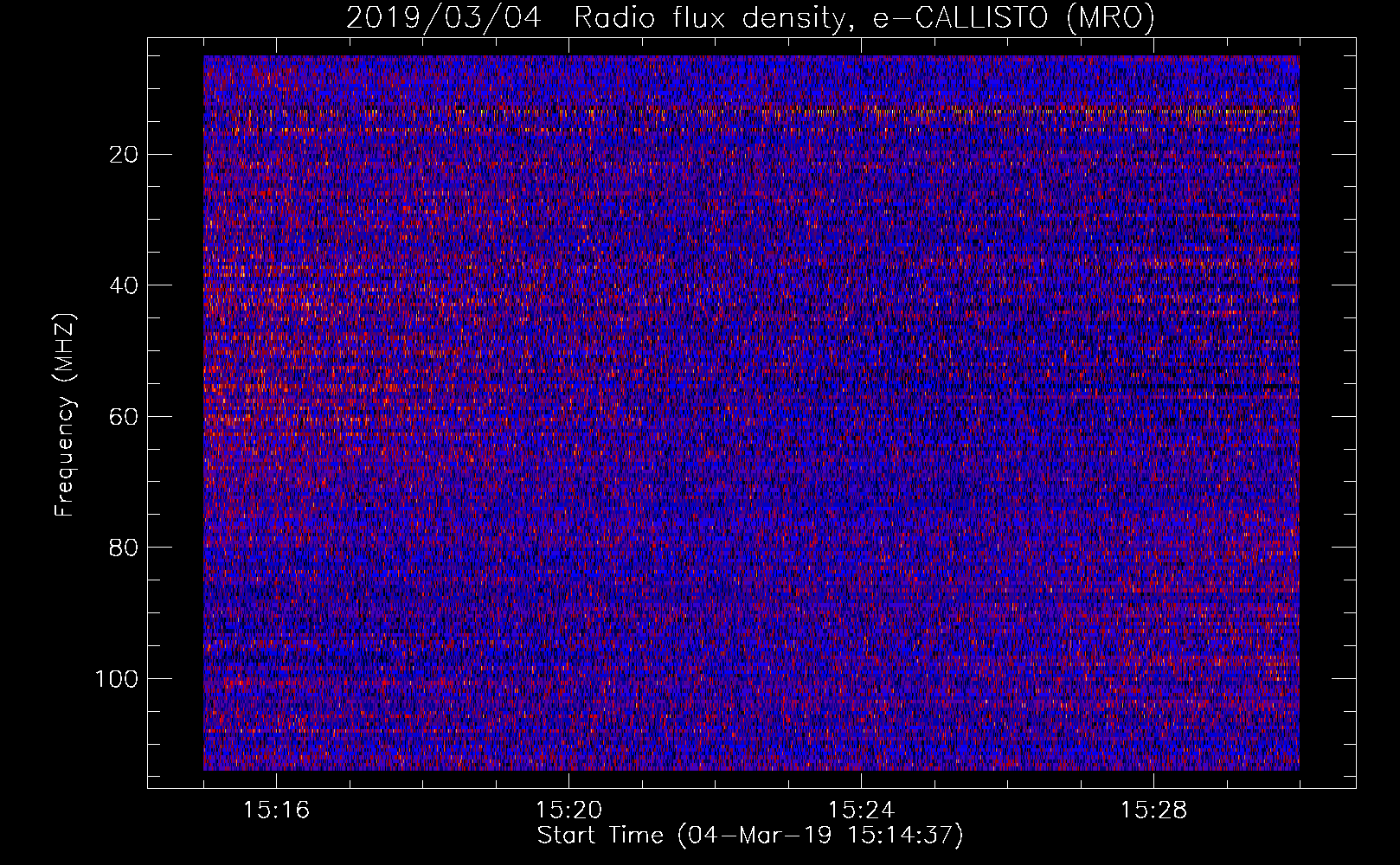Click inside the radio spectrogram image

(751, 413)
